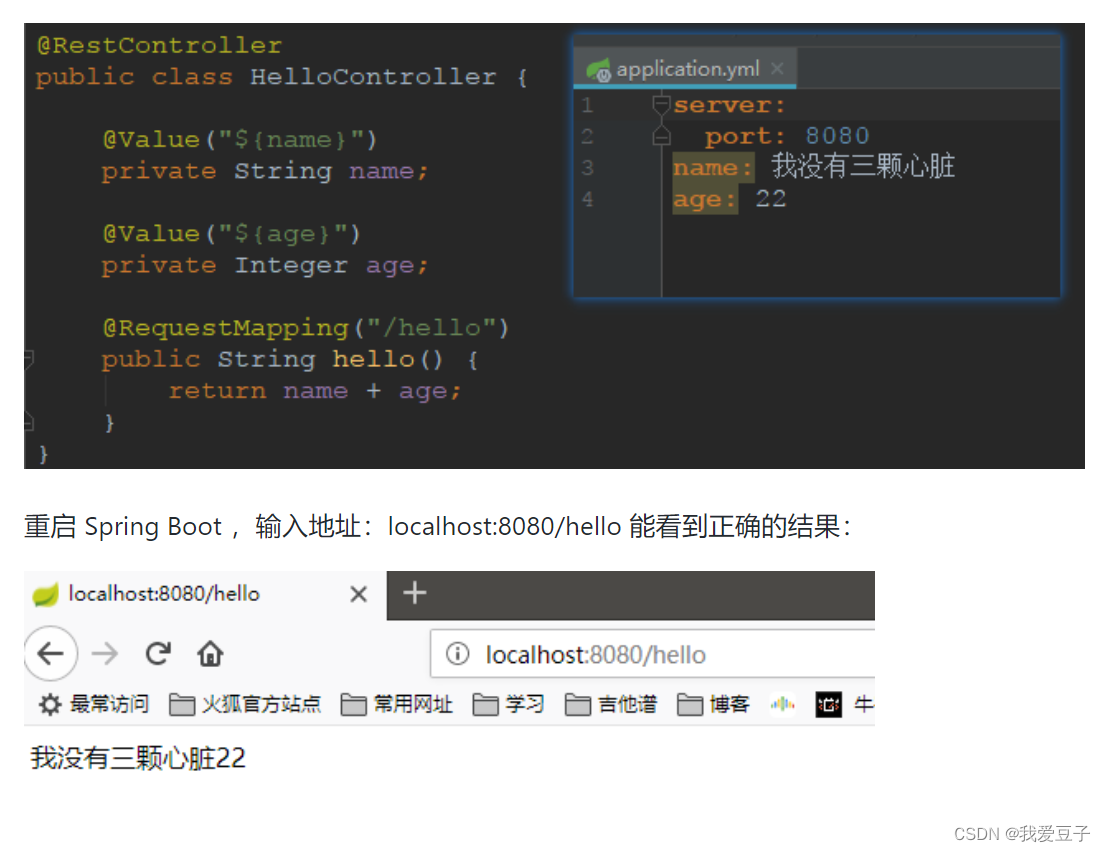This screenshot has height=852, width=1106.
Task: Click the private Integer age field
Action: click(x=265, y=265)
